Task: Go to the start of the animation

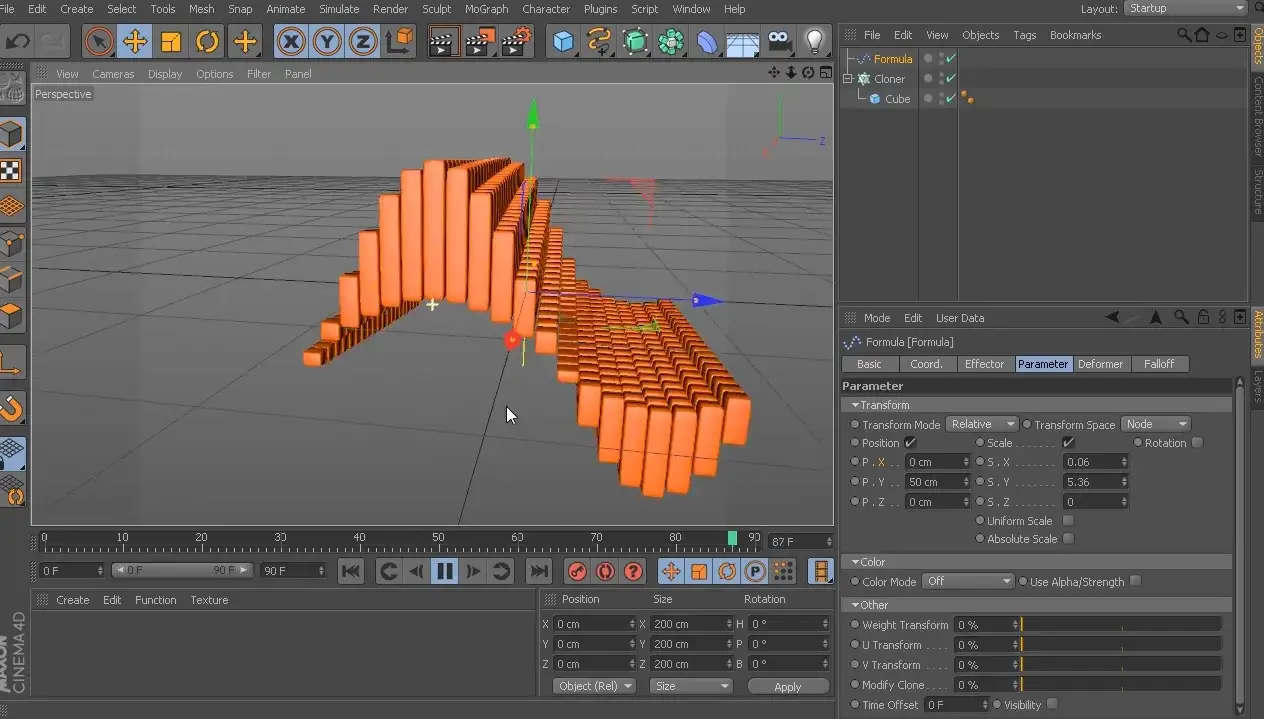Action: [350, 571]
